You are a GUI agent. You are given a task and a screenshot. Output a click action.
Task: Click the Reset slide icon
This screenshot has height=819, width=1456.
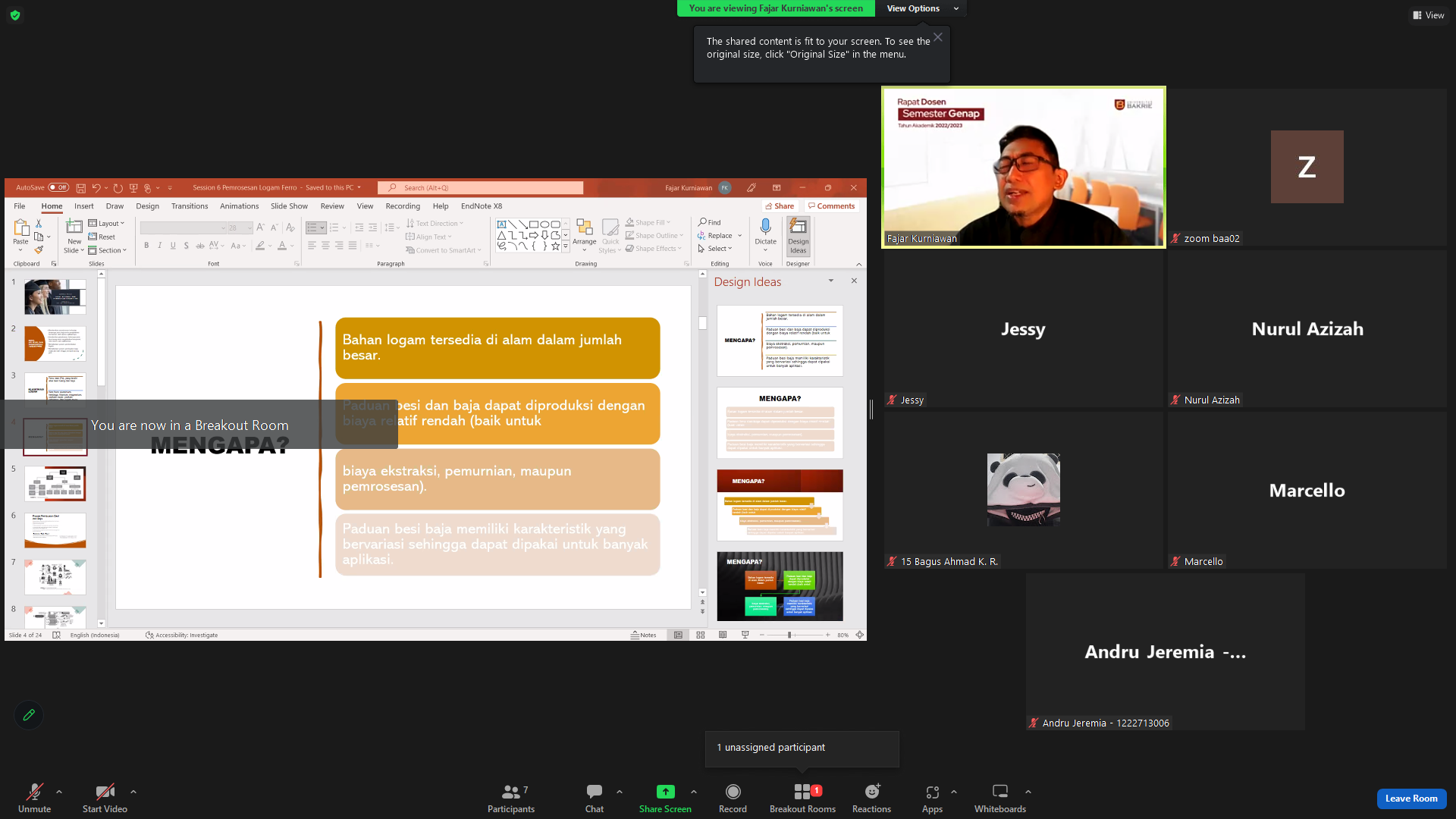click(102, 237)
